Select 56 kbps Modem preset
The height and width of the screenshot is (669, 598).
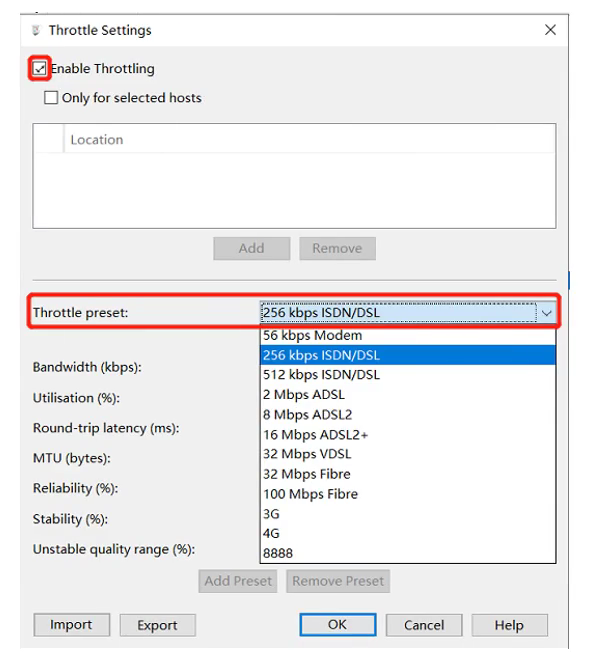point(408,336)
